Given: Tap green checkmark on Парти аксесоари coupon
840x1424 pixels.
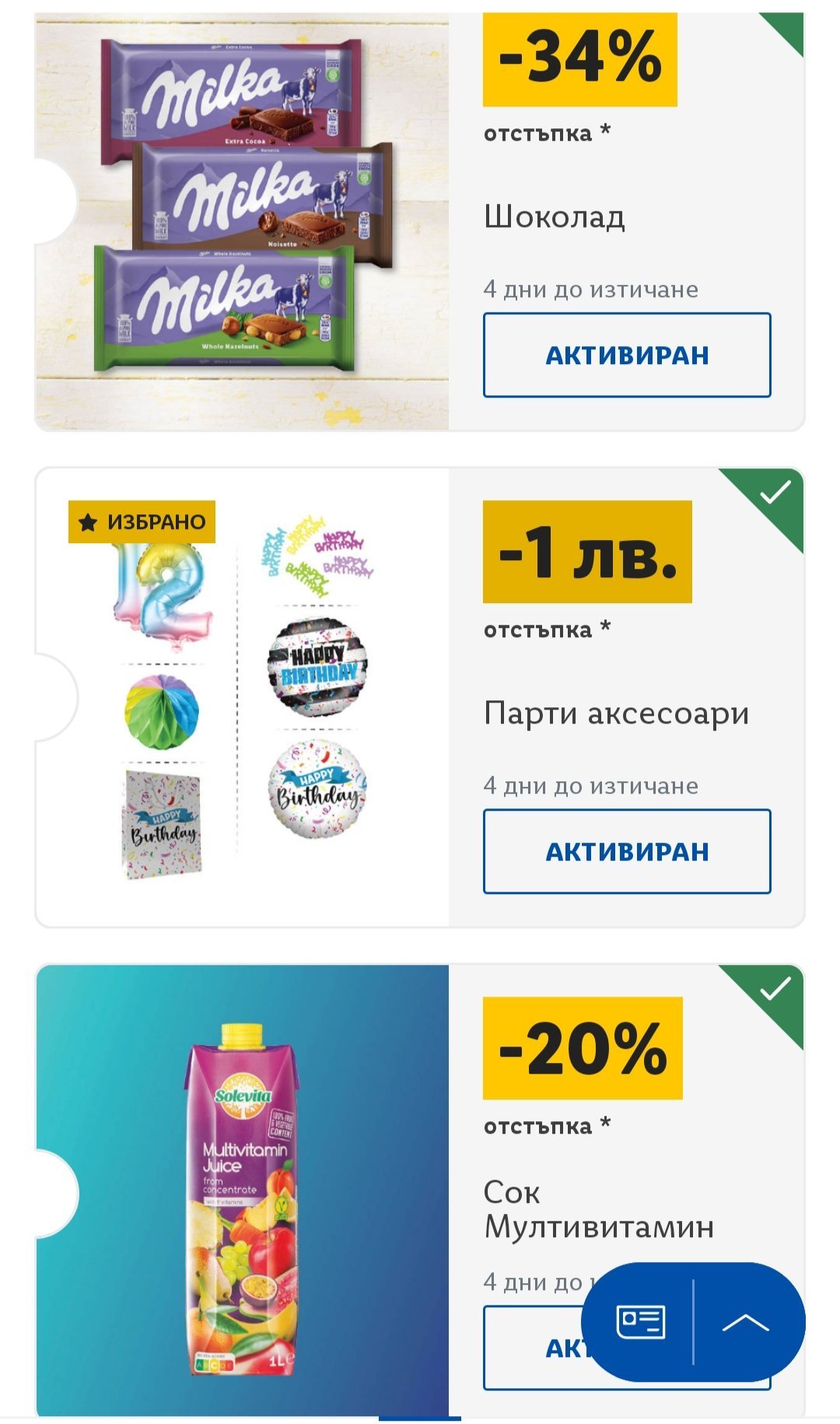Looking at the screenshot, I should tap(775, 493).
